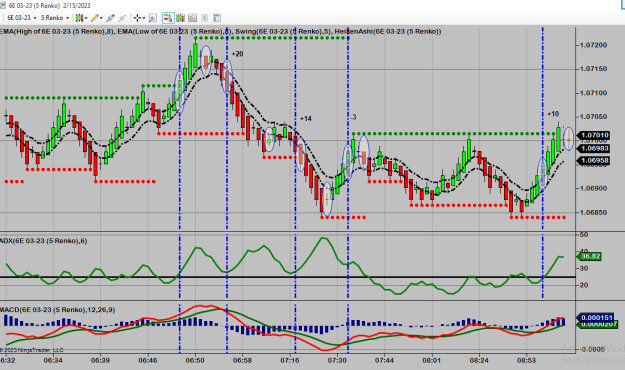The height and width of the screenshot is (370, 625).
Task: Click the 36.82 ADX value marker
Action: [590, 256]
